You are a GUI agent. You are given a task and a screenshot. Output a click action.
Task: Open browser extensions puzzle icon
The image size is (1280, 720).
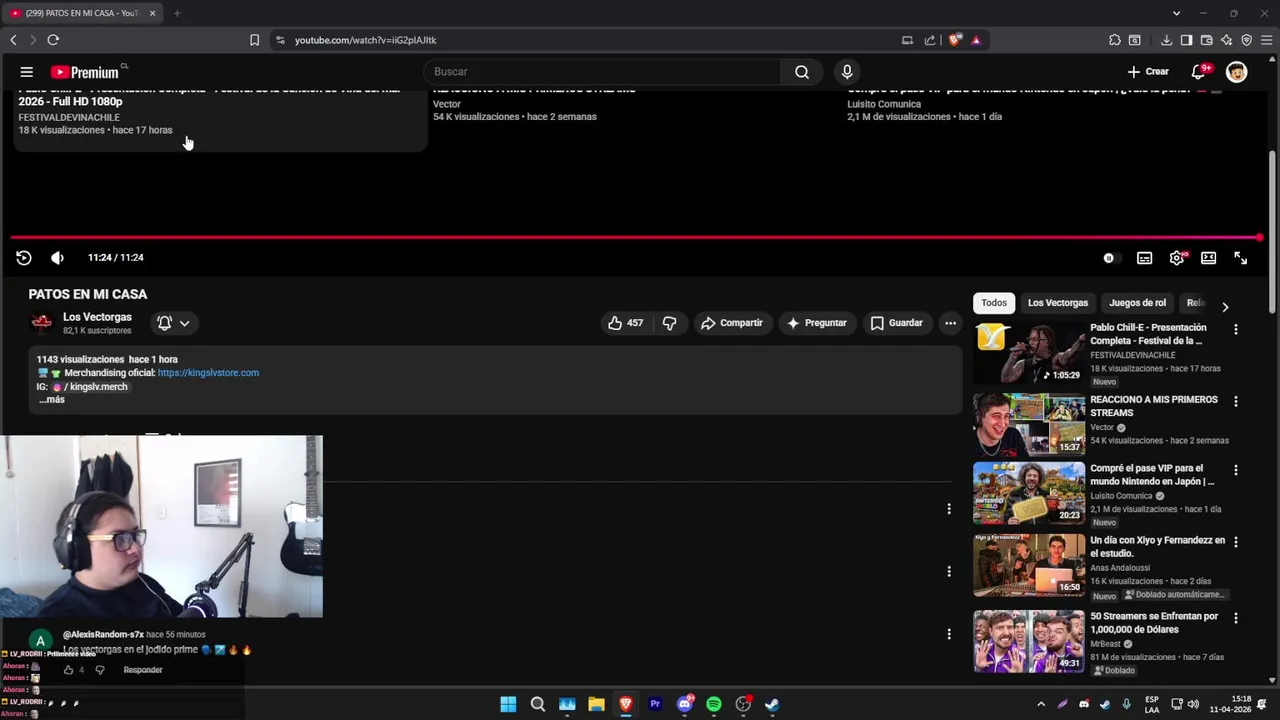(1115, 40)
